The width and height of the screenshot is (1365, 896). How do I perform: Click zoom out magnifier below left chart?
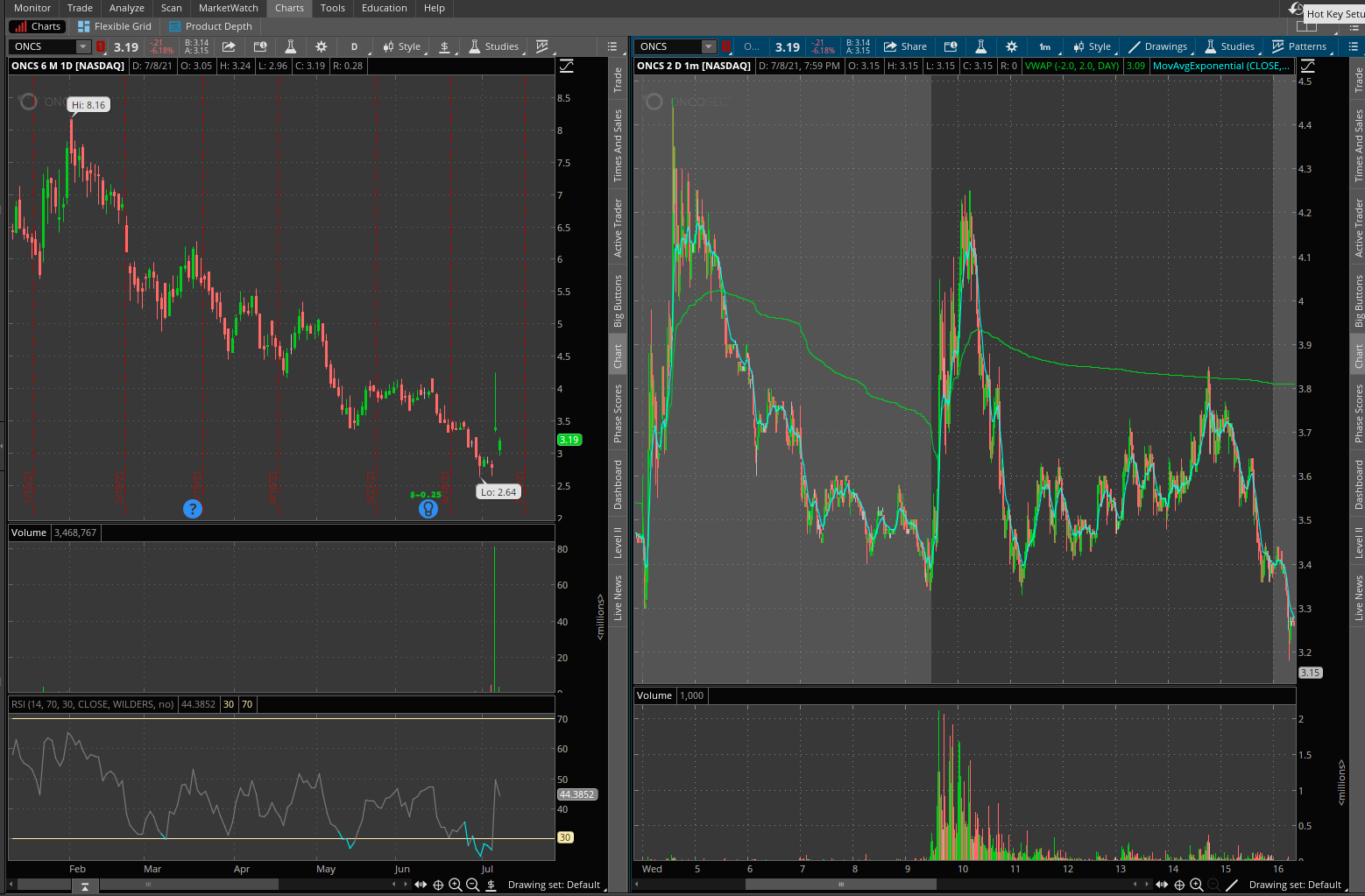[x=472, y=885]
